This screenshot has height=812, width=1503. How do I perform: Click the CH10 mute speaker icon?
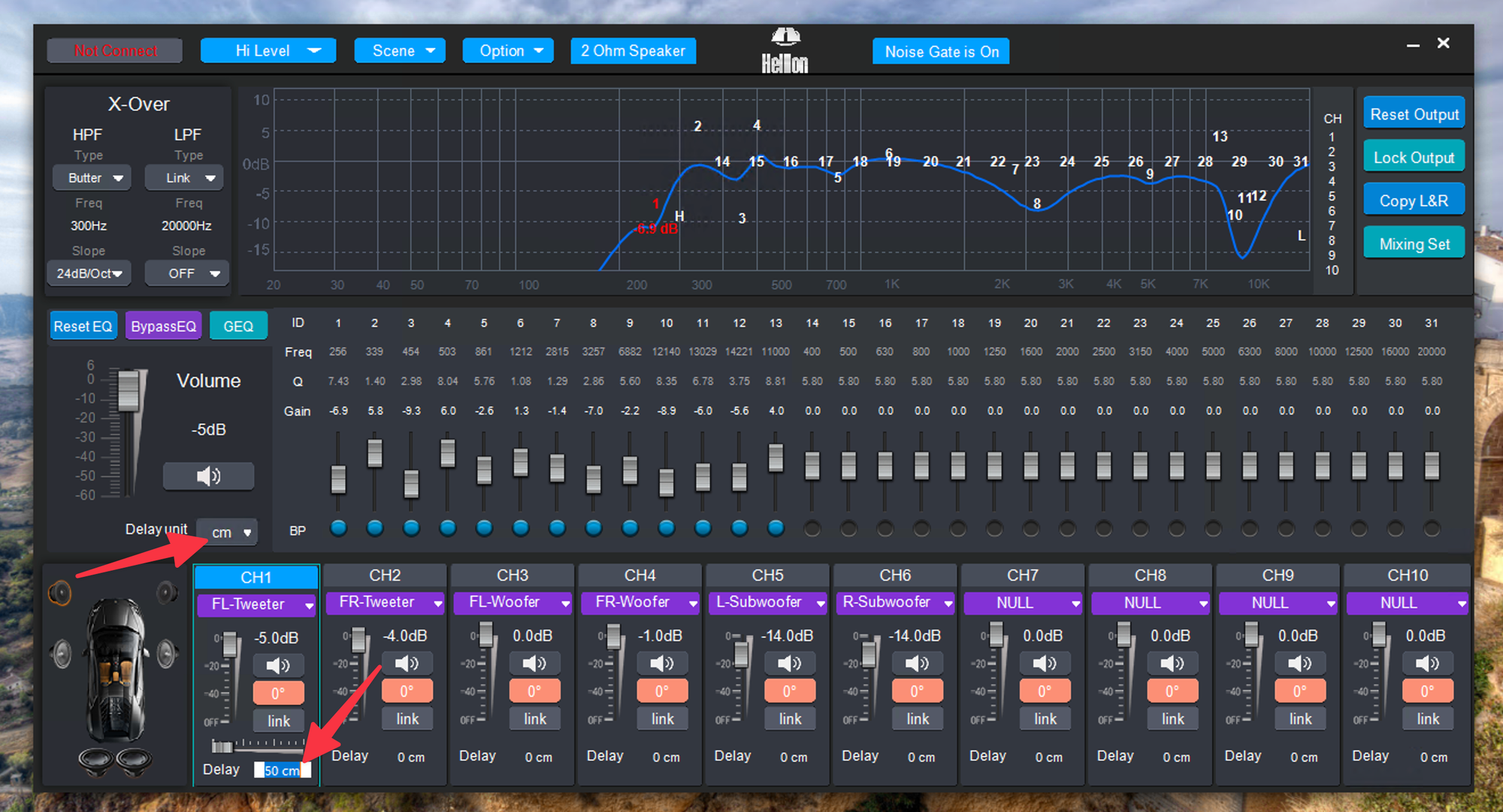(x=1427, y=663)
